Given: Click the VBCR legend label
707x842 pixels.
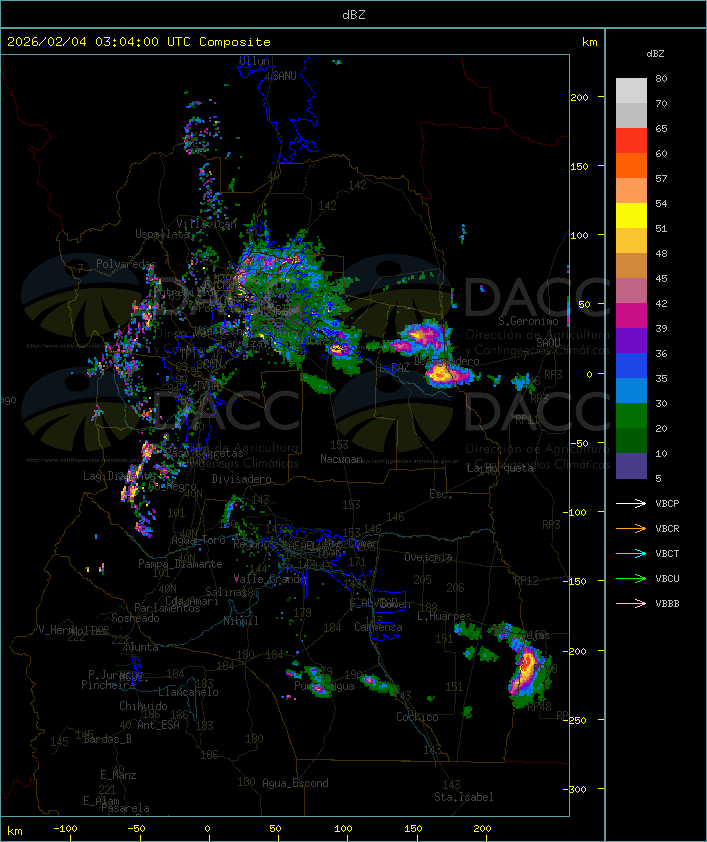Looking at the screenshot, I should pyautogui.click(x=667, y=528).
